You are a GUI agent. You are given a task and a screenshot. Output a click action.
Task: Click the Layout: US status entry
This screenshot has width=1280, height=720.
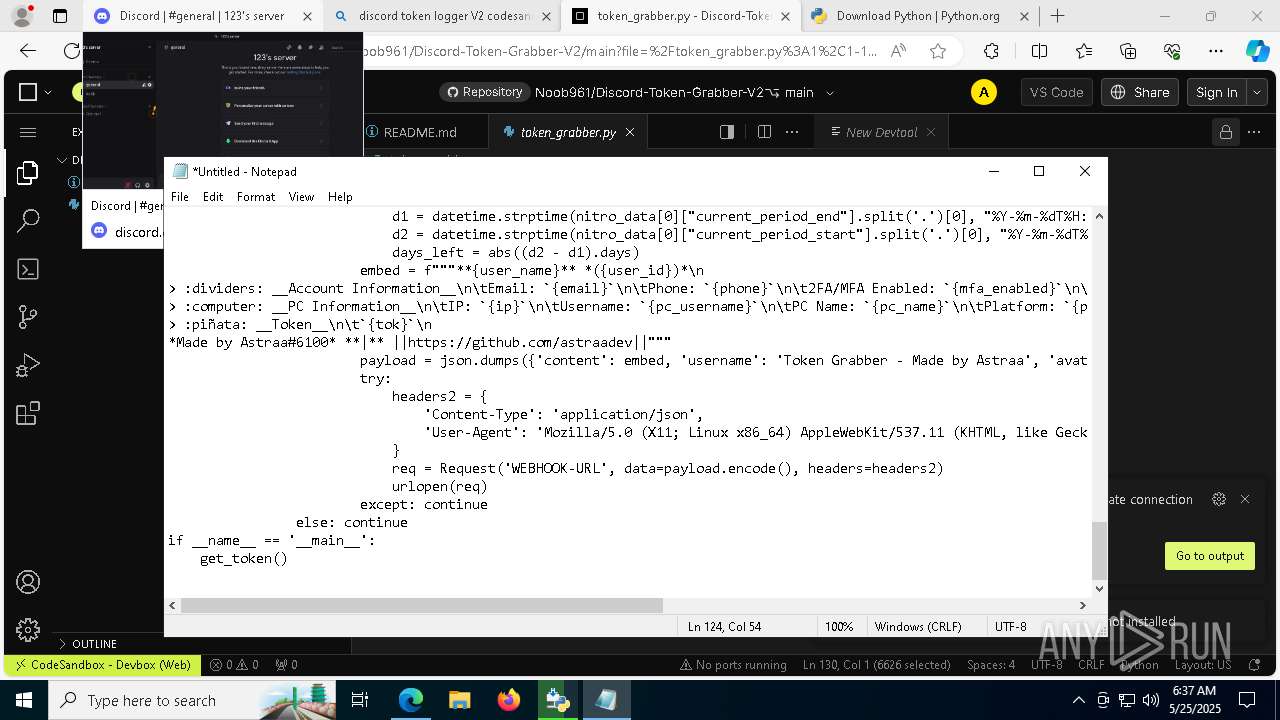(1203, 664)
